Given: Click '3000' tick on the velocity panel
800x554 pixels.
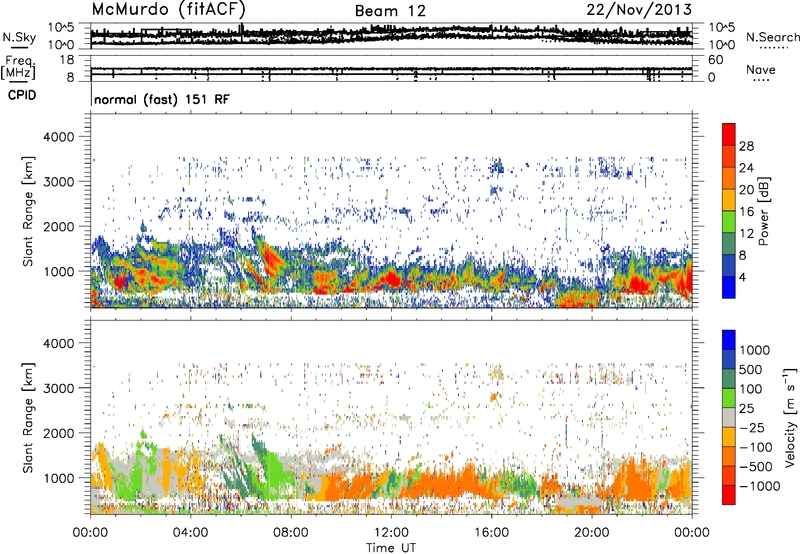Looking at the screenshot, I should [58, 388].
